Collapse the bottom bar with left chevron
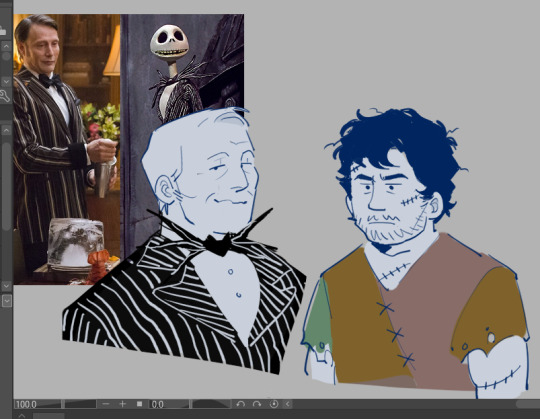The height and width of the screenshot is (419, 540). 288,404
